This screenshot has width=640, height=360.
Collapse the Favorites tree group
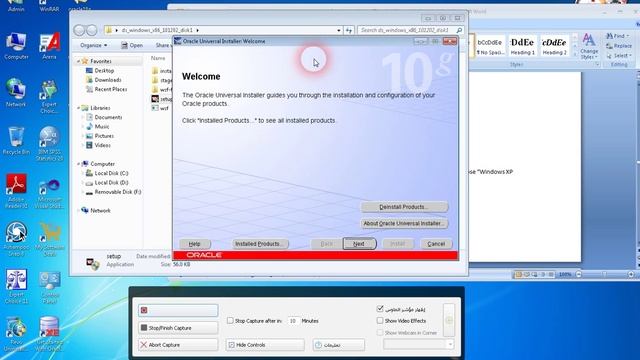click(x=78, y=61)
